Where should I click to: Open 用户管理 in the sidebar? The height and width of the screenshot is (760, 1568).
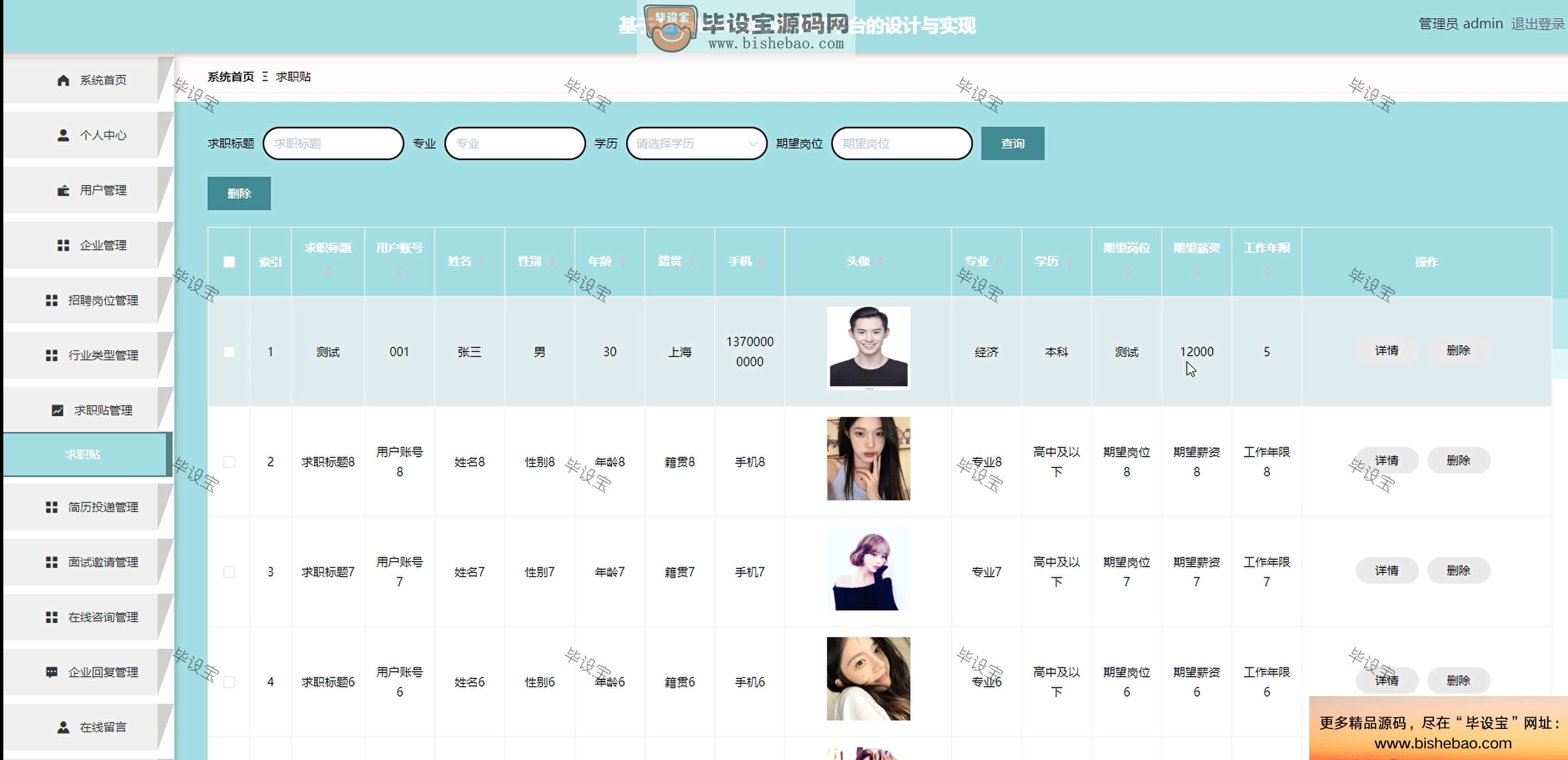click(x=88, y=191)
